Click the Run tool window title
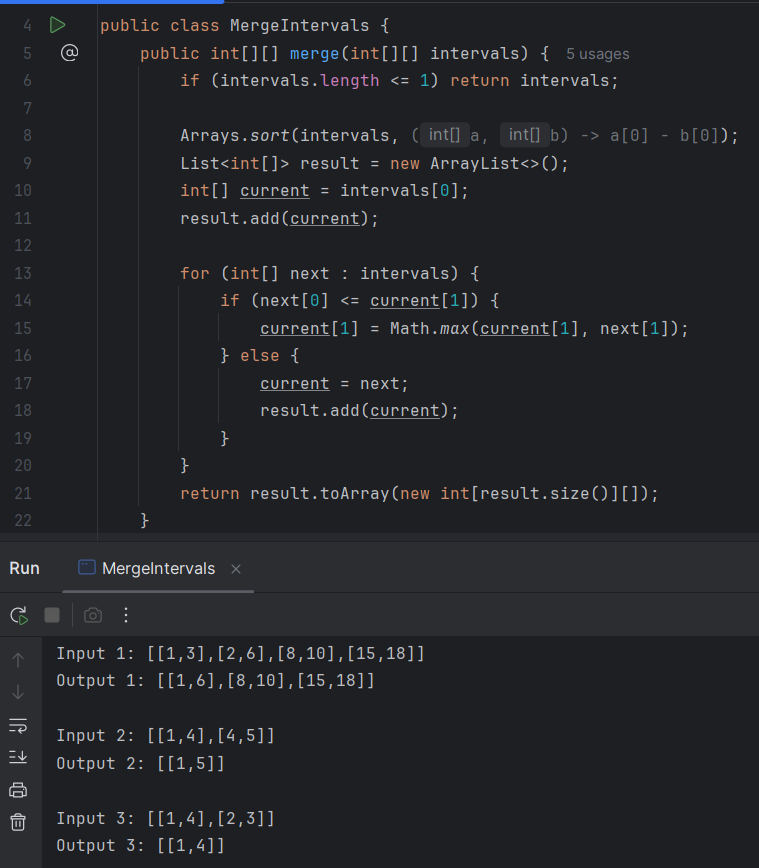The image size is (759, 868). 25,568
